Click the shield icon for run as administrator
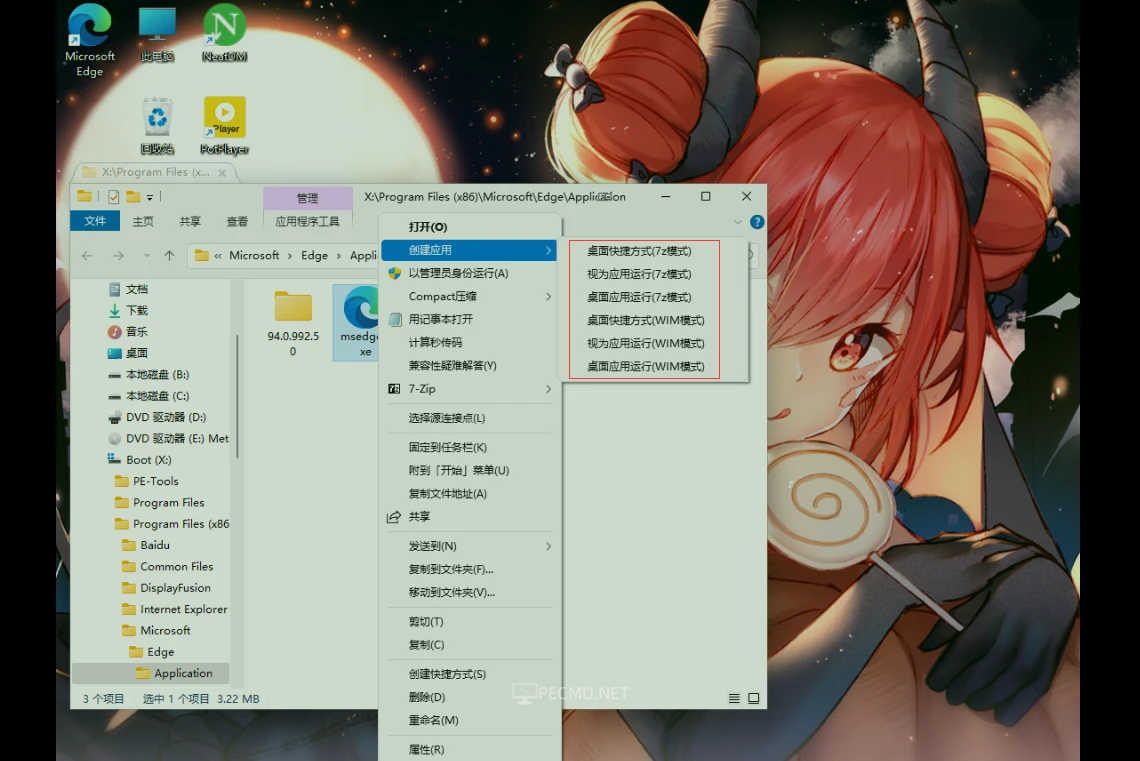The image size is (1140, 761). [x=395, y=273]
